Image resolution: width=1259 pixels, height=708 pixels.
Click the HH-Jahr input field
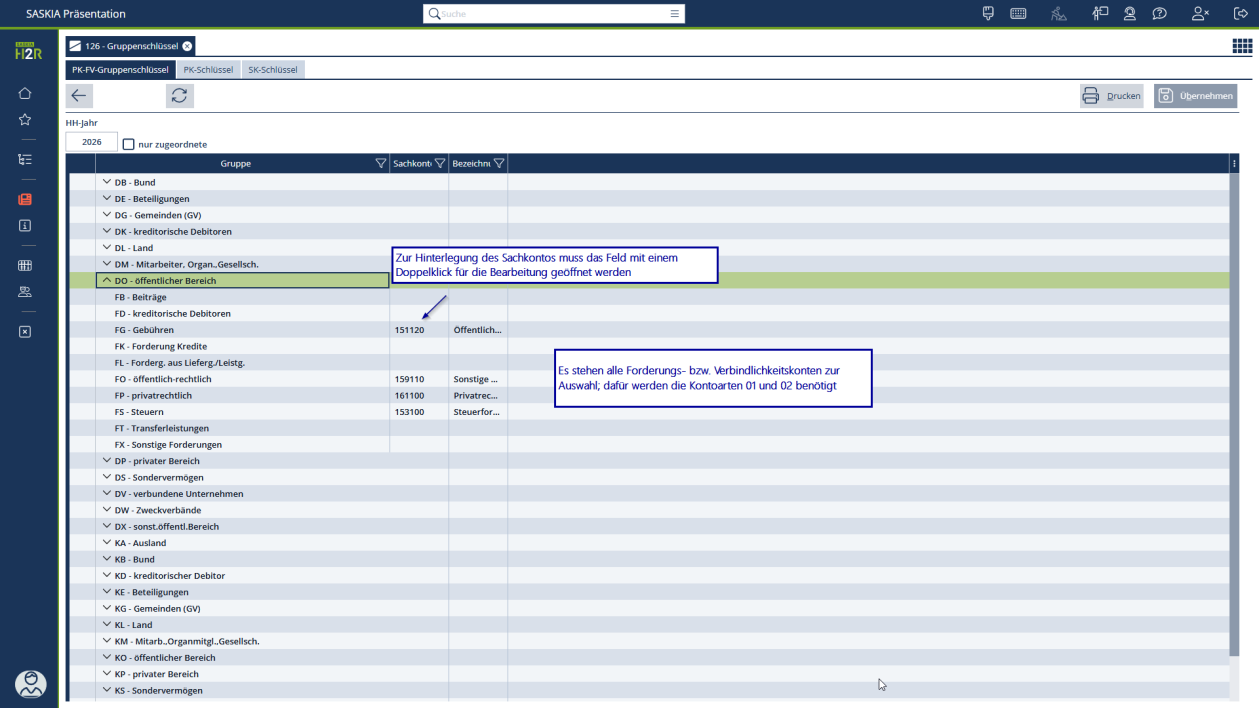coord(92,143)
